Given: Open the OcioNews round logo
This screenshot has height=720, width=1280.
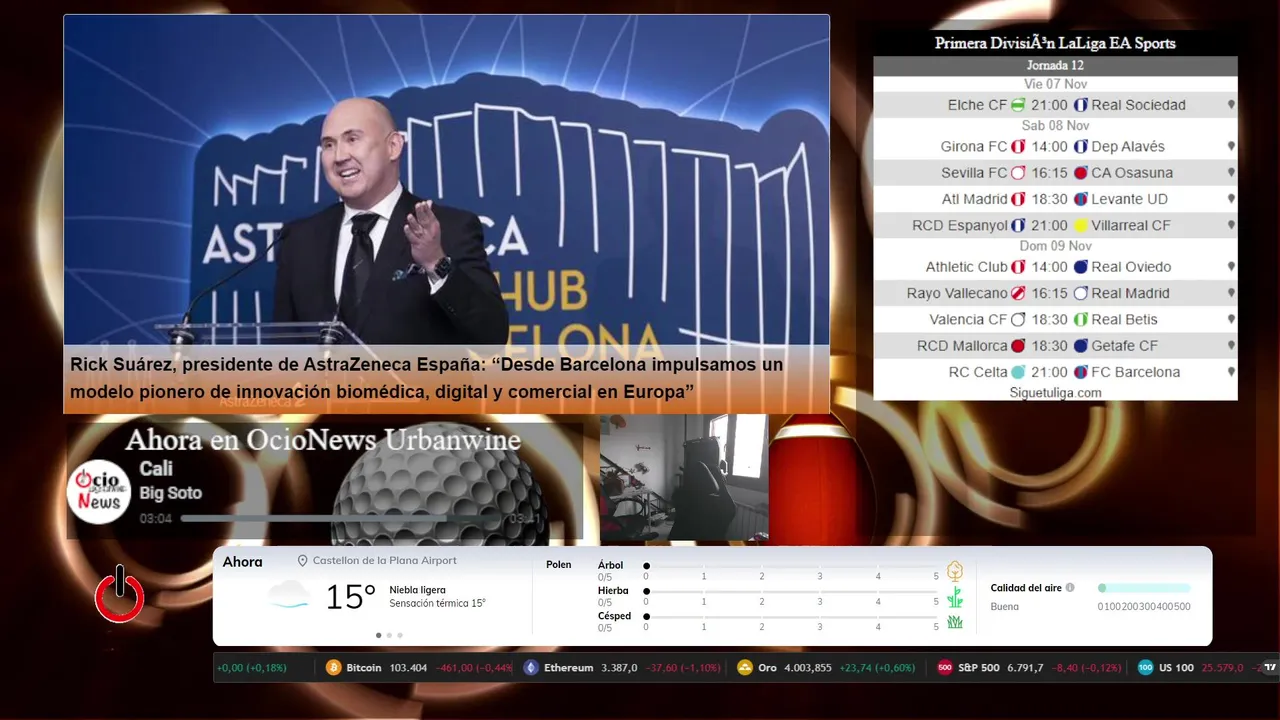Looking at the screenshot, I should pyautogui.click(x=99, y=492).
